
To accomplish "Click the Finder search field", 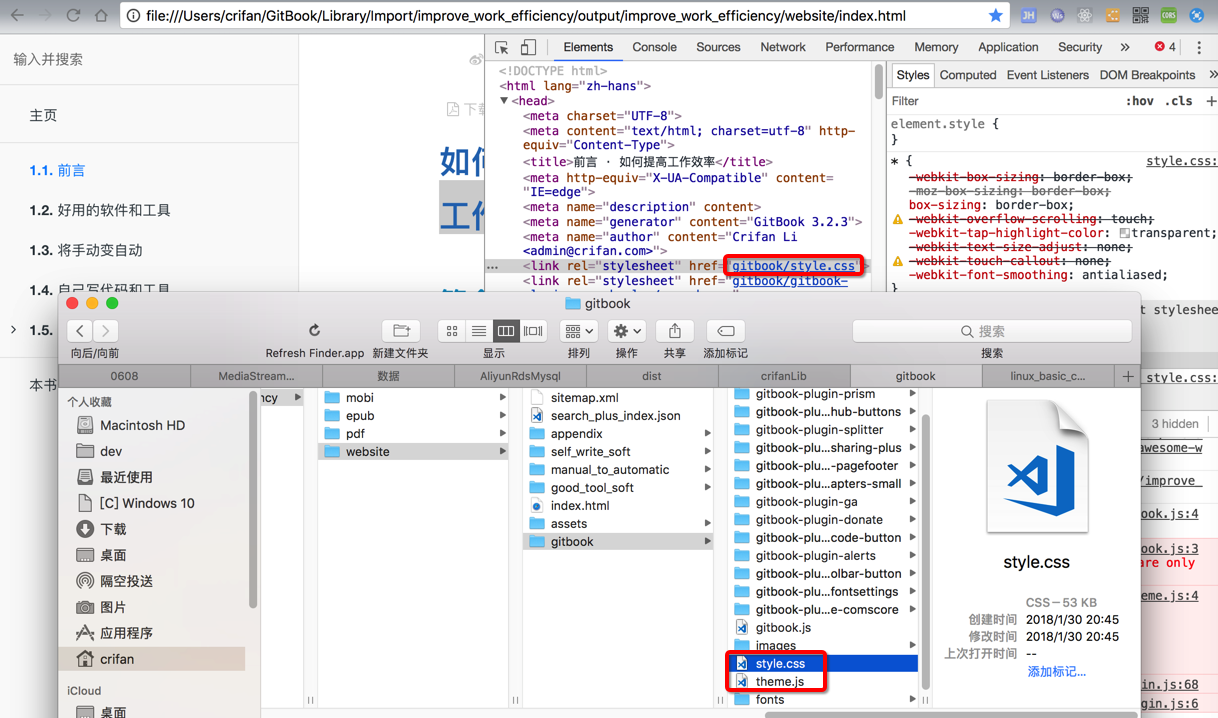I will point(991,331).
